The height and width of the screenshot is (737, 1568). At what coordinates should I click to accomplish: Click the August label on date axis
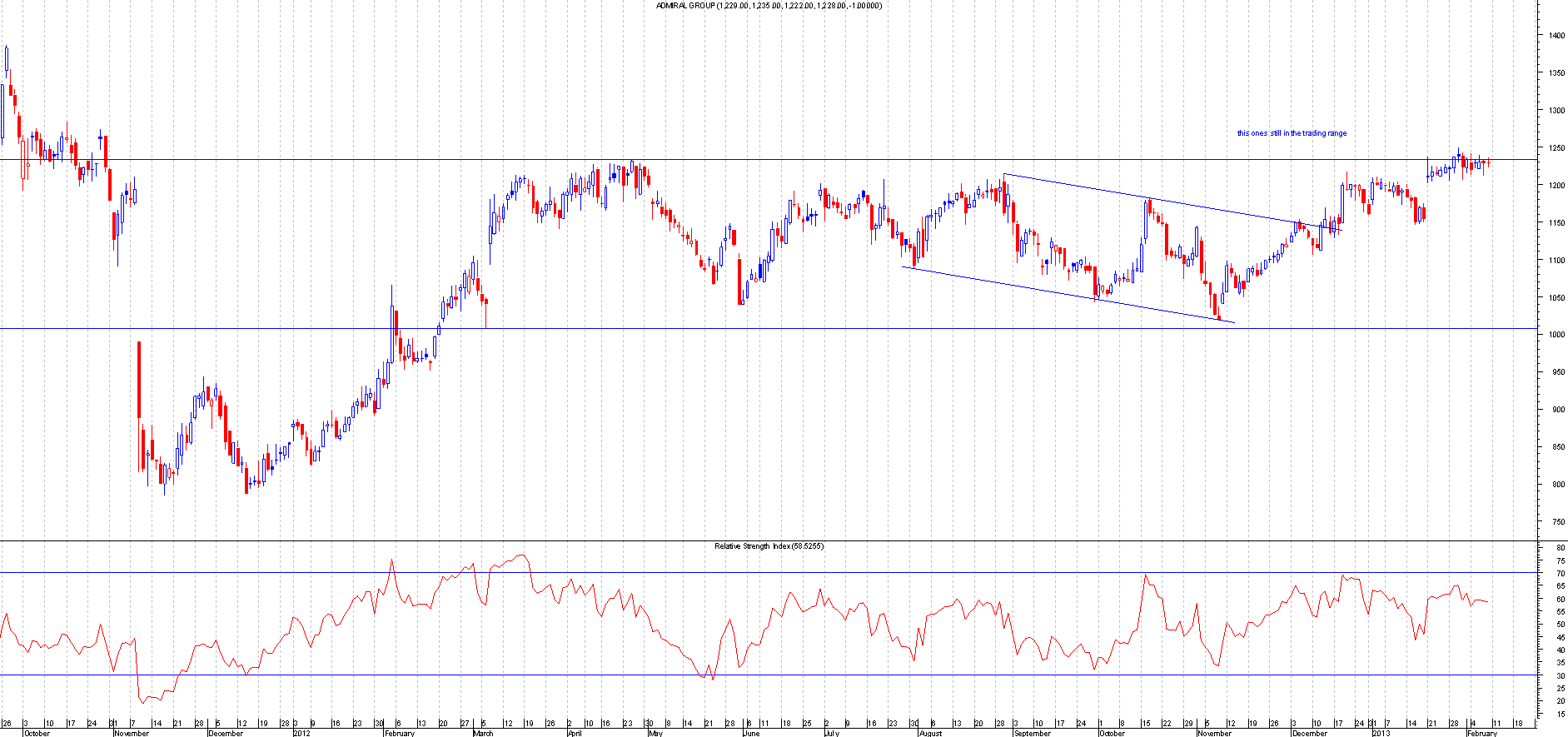click(x=930, y=733)
